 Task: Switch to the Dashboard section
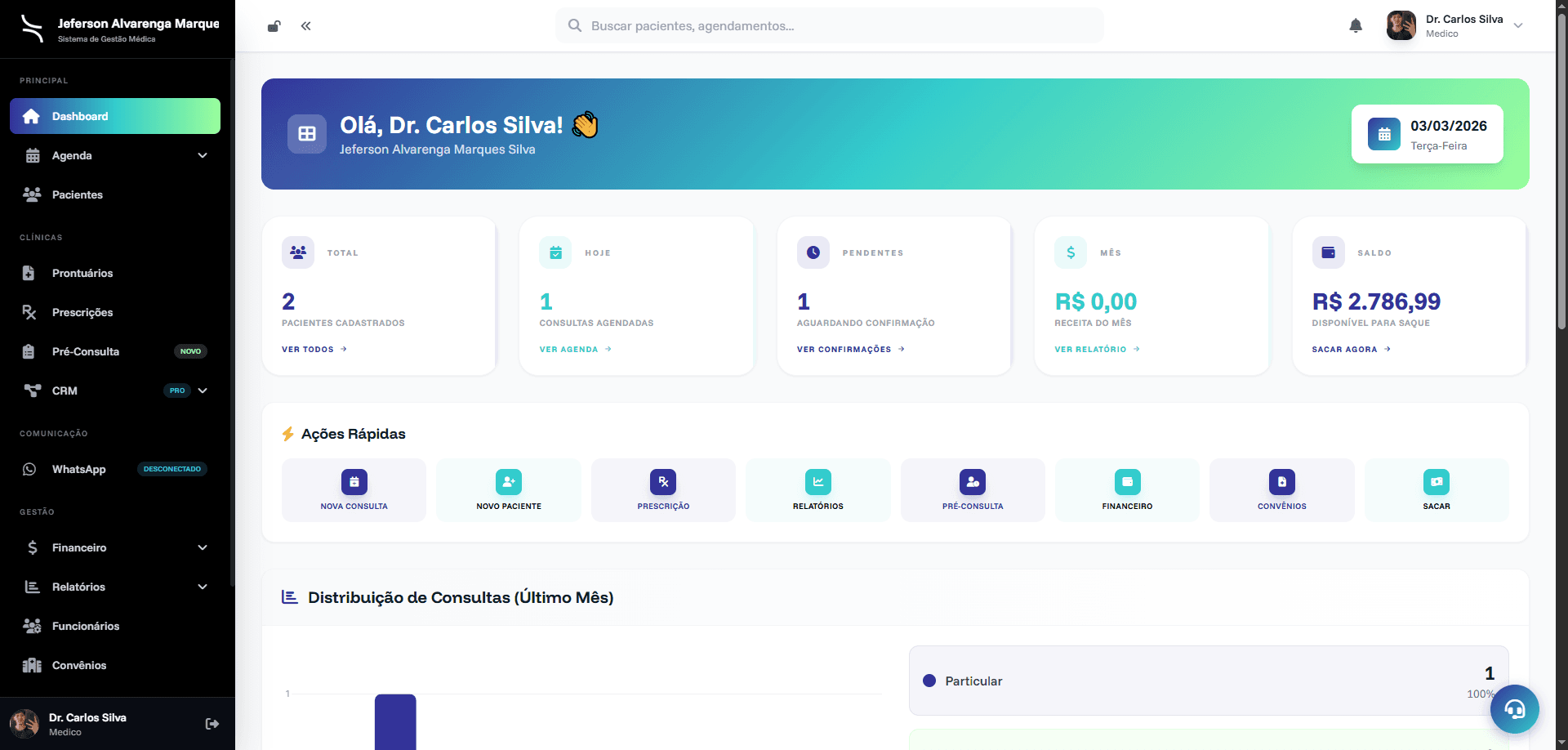point(114,116)
